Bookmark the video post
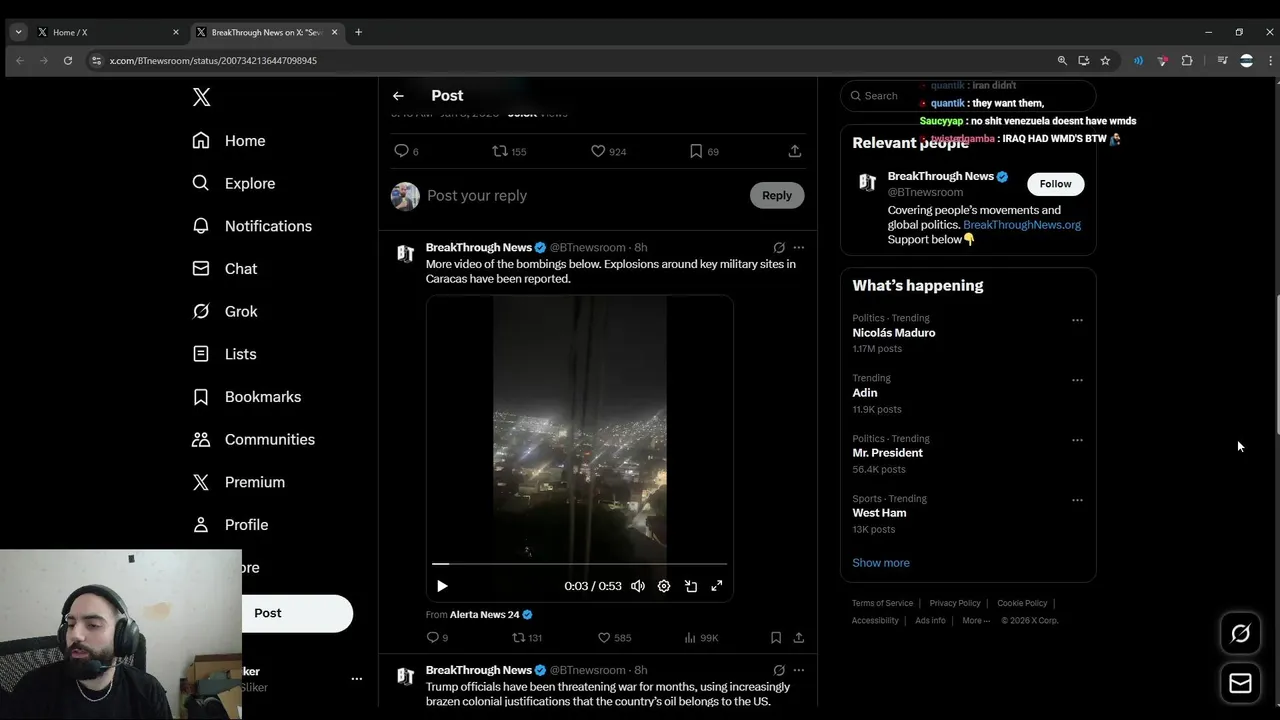Image resolution: width=1280 pixels, height=720 pixels. [x=776, y=637]
